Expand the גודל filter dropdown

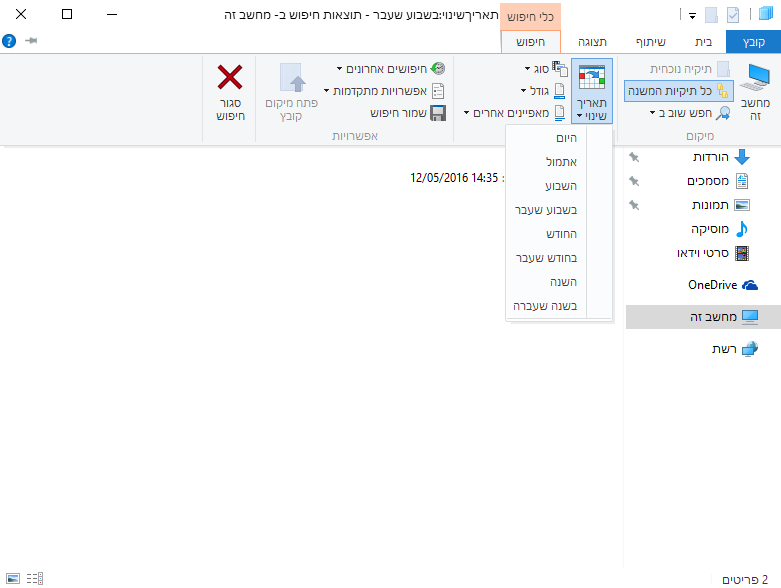coord(543,91)
